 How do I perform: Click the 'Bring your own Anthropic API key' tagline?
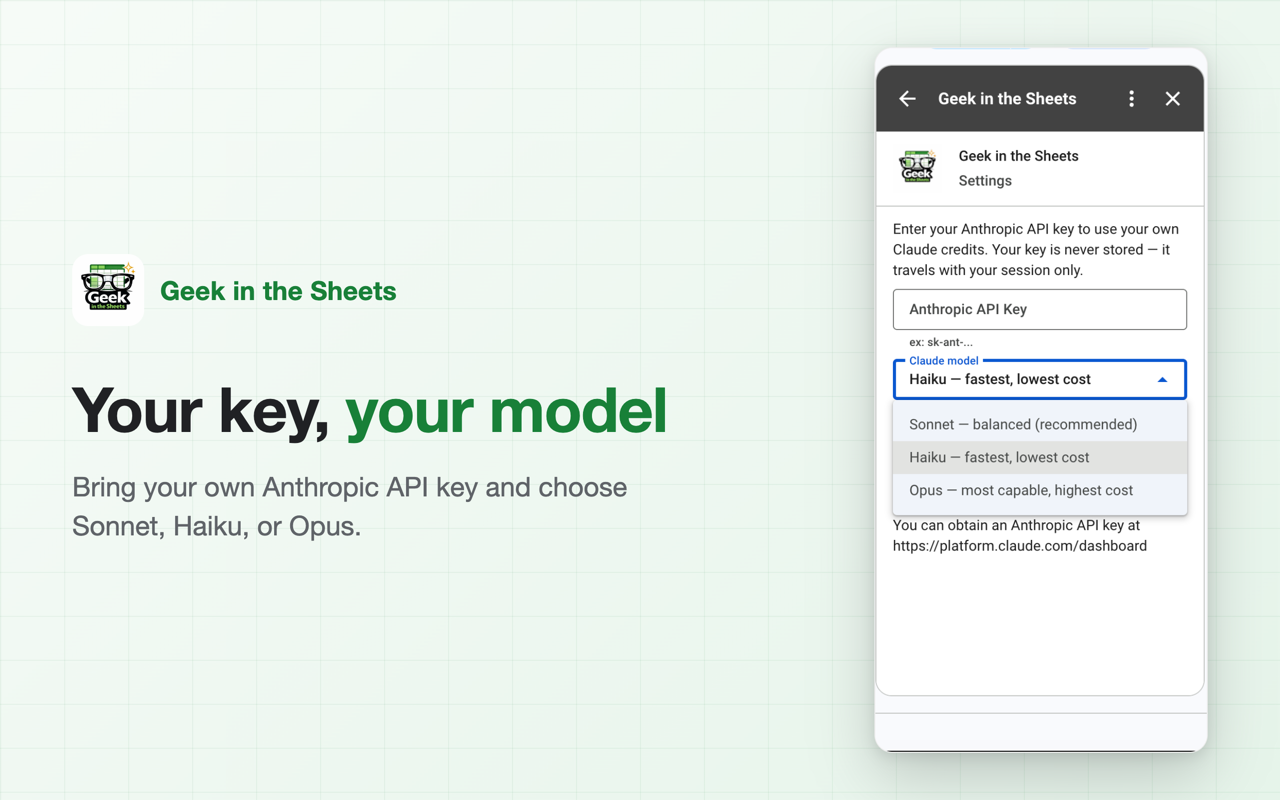(x=350, y=507)
